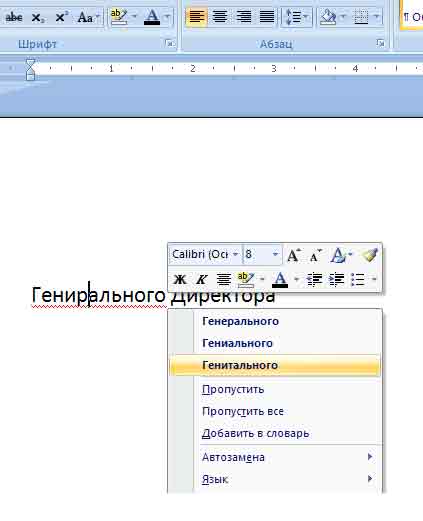Apply subscript formatting
The height and width of the screenshot is (521, 423).
37,17
